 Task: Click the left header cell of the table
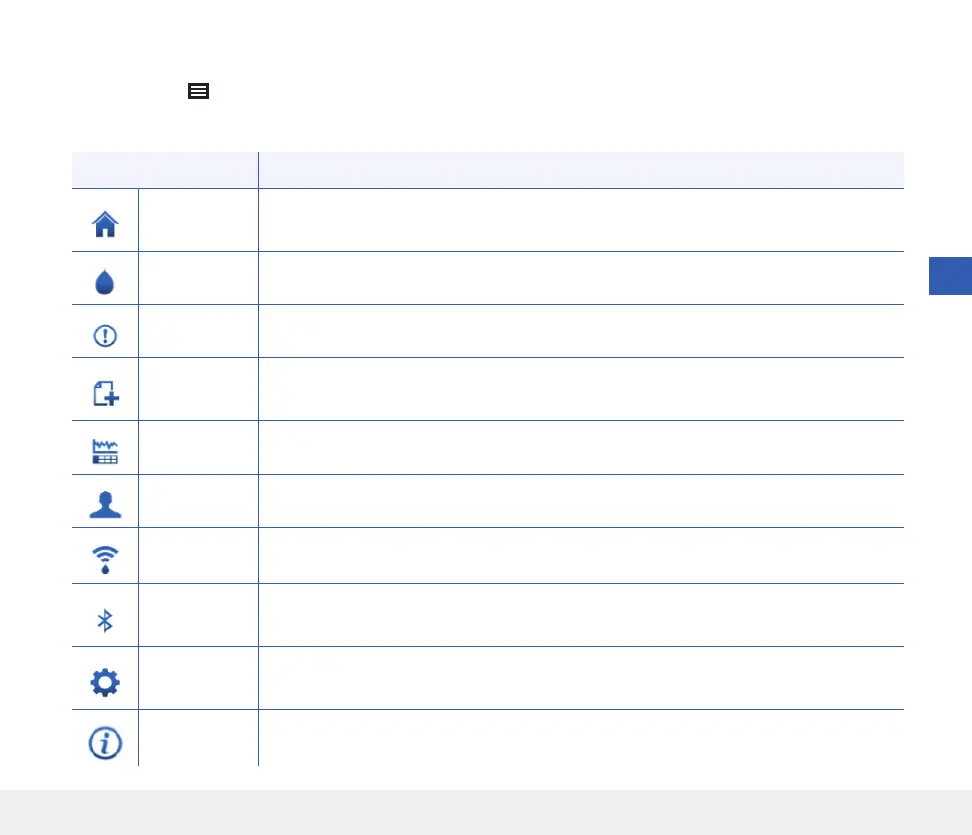point(164,170)
